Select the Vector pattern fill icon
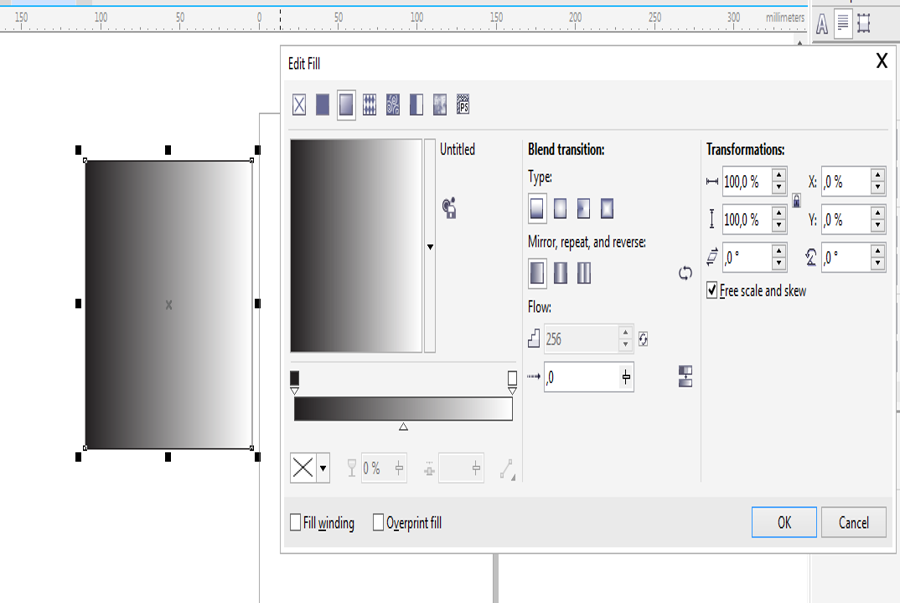 [370, 105]
